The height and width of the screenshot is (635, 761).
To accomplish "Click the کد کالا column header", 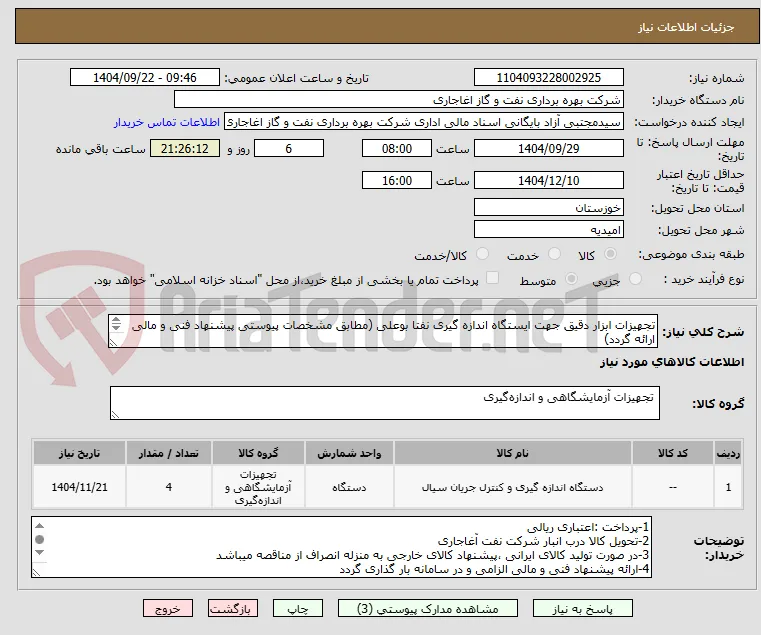I will tap(673, 453).
